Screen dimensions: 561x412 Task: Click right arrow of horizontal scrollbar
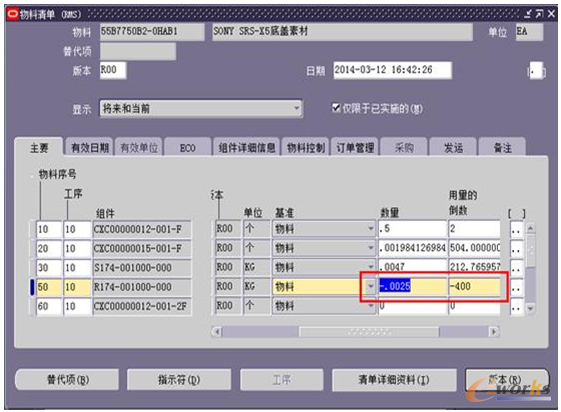pyautogui.click(x=494, y=332)
